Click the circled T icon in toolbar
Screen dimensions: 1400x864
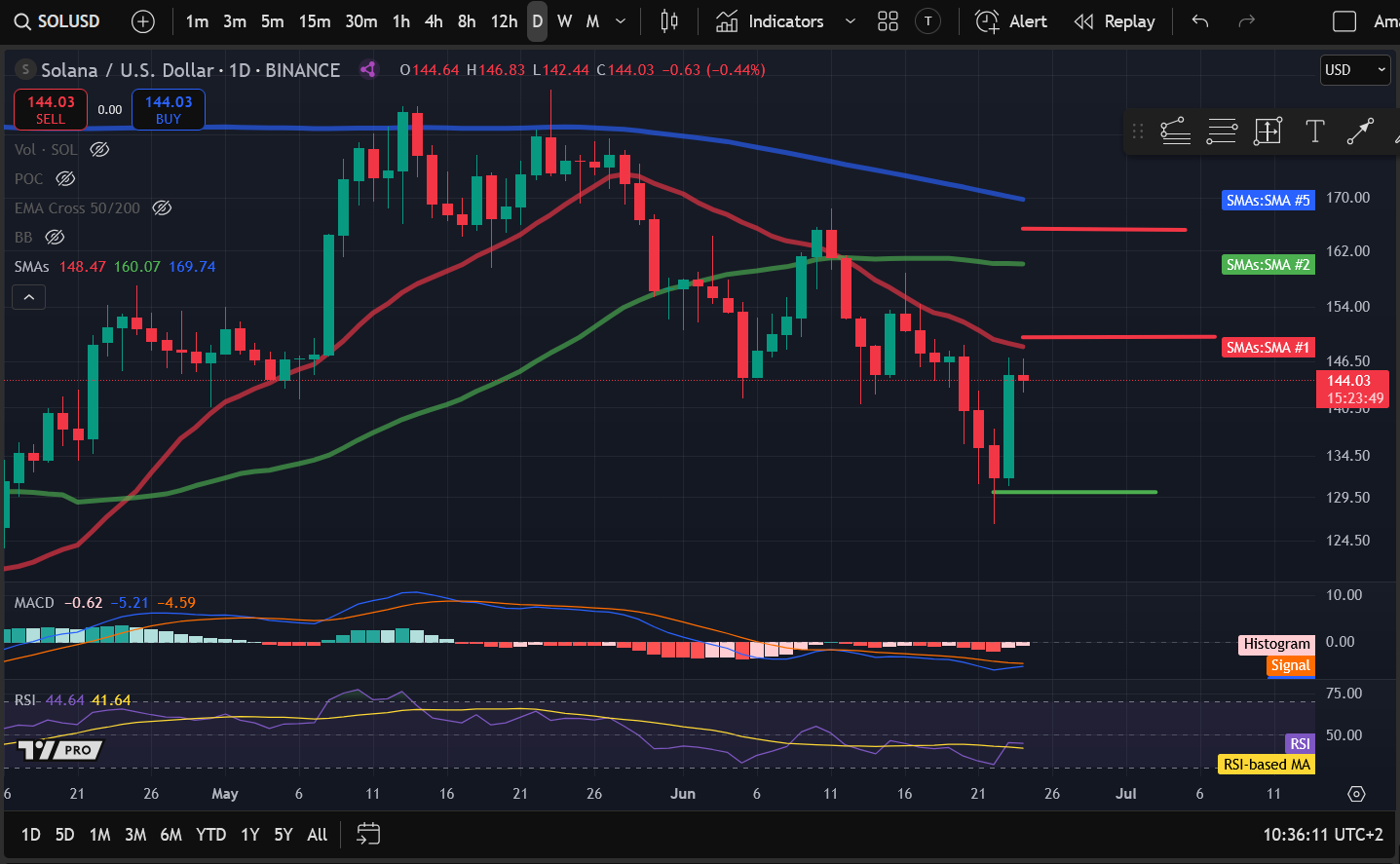click(928, 21)
